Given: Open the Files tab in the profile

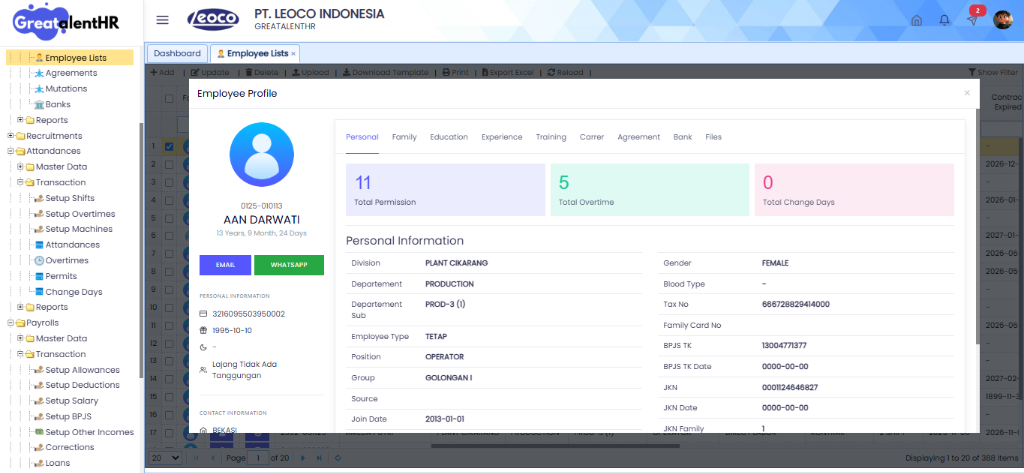Looking at the screenshot, I should (x=713, y=137).
